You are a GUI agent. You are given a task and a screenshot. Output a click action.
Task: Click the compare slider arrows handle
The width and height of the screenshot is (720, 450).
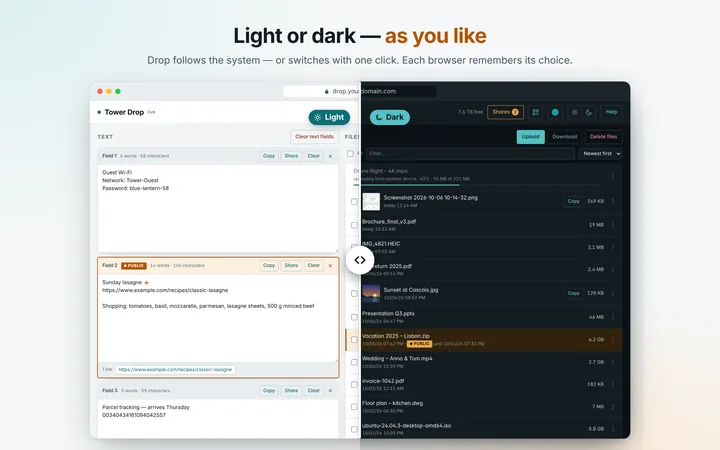click(360, 260)
